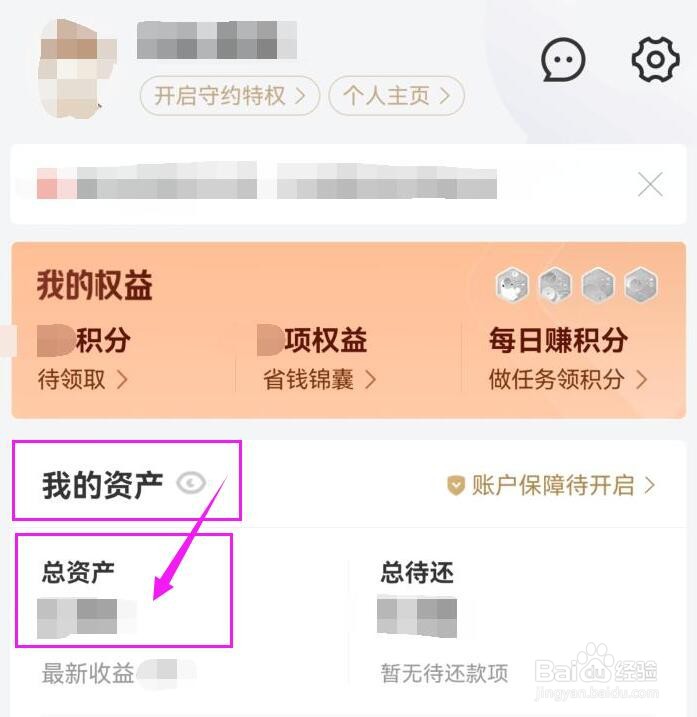697x717 pixels.
Task: Click the first hexagon badge in 我的权益
Action: [x=513, y=285]
